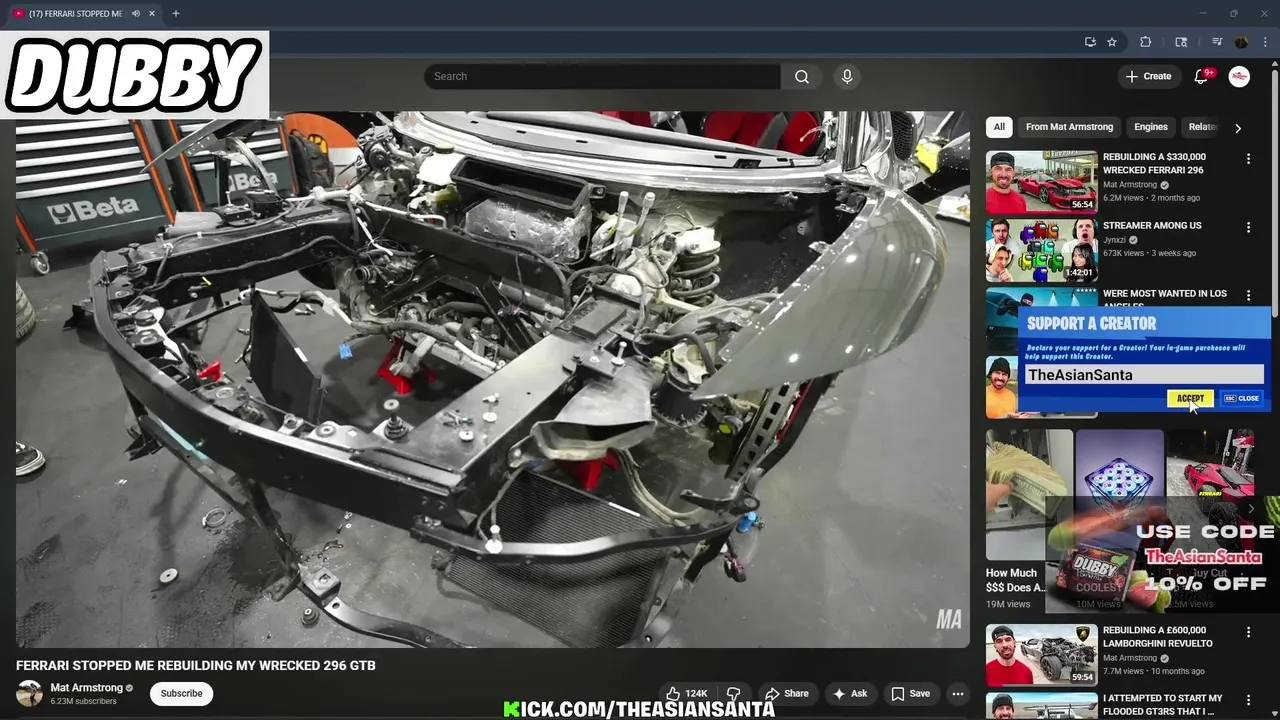Click the Ask button
This screenshot has height=720, width=1280.
pos(850,694)
